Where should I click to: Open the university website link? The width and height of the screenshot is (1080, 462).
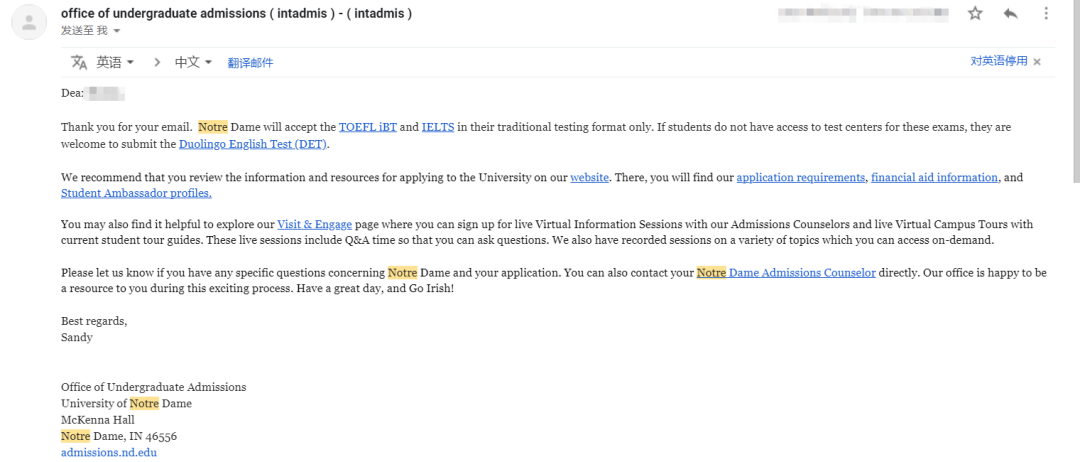pyautogui.click(x=589, y=177)
